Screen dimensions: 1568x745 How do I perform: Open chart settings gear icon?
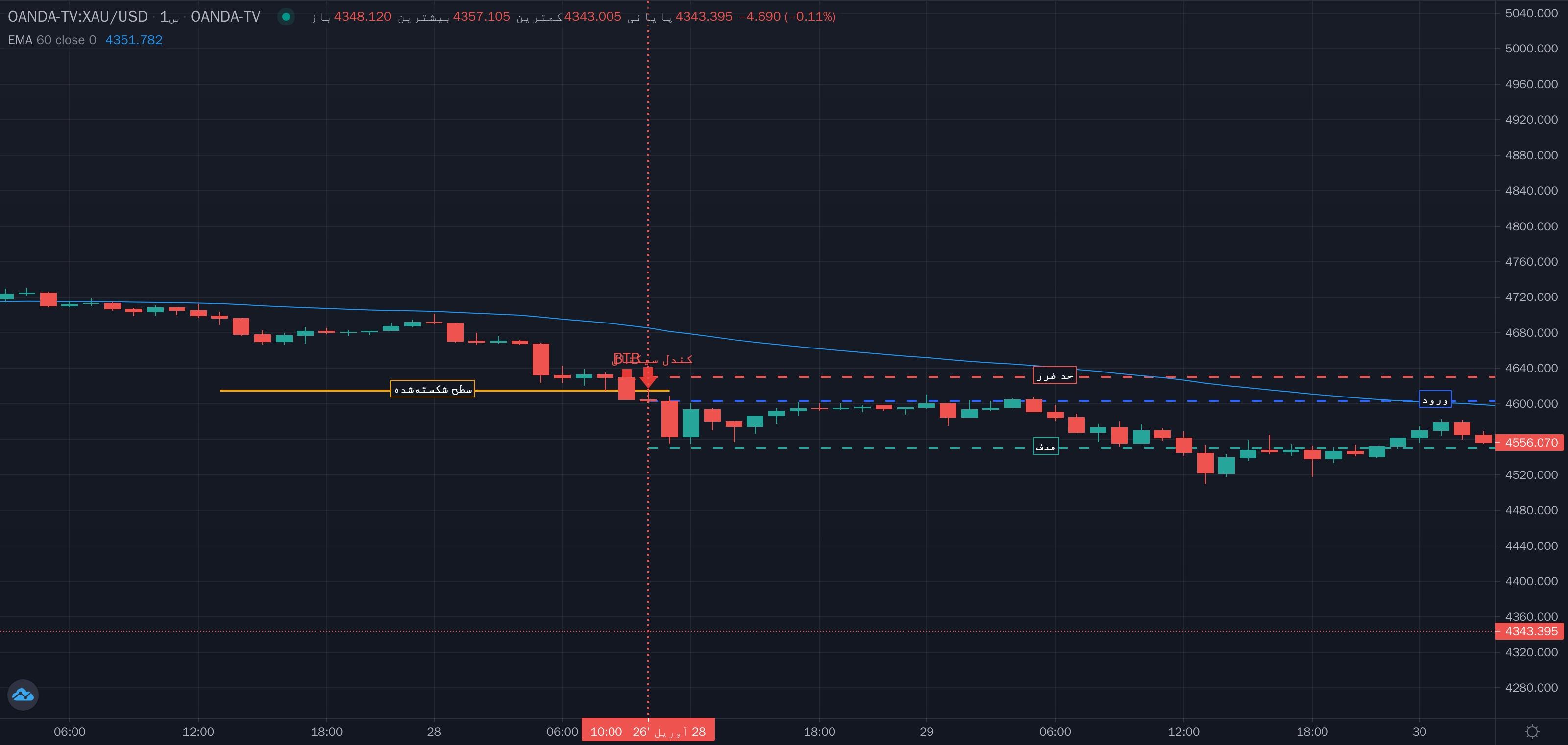tap(1532, 731)
